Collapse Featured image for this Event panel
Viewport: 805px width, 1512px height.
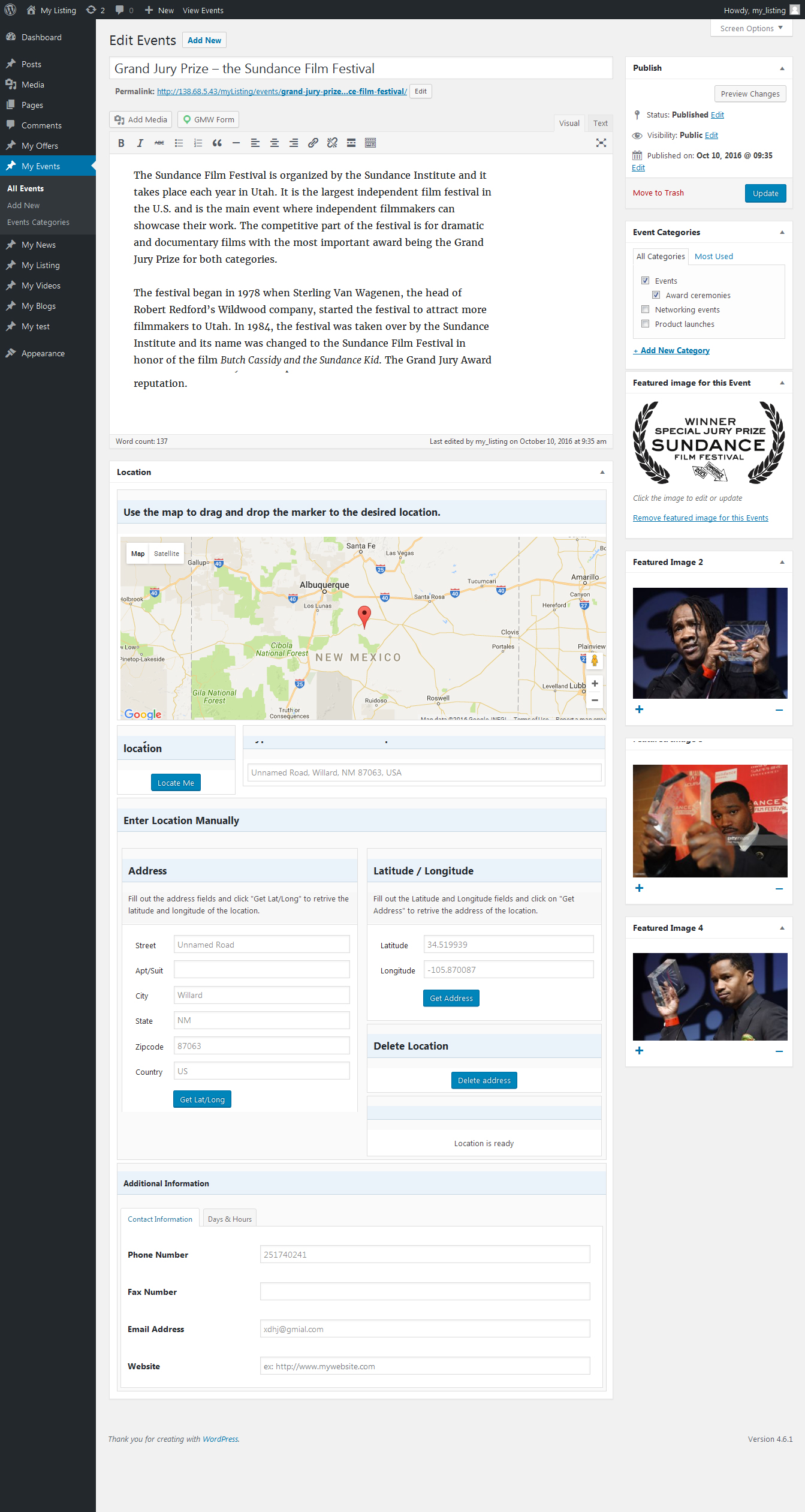(782, 383)
